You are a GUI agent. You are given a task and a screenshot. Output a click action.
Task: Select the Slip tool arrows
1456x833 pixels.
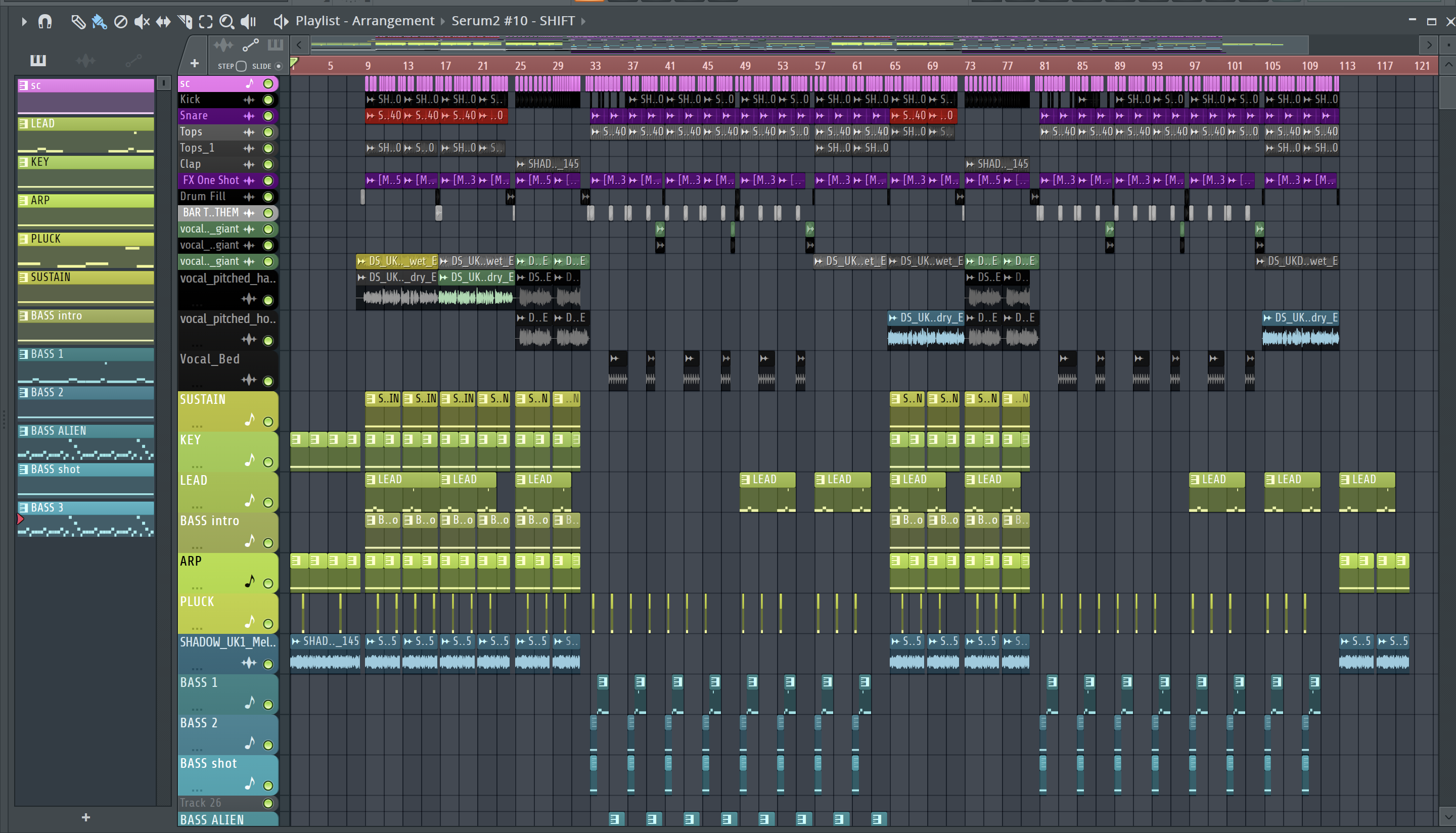tap(163, 22)
